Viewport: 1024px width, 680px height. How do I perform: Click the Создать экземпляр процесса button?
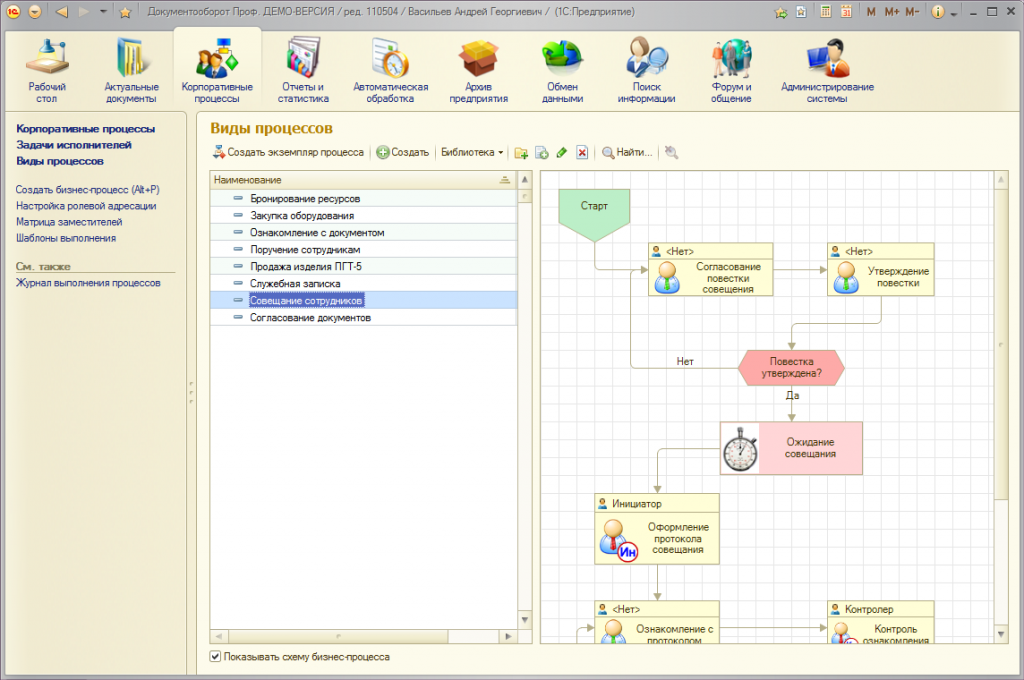tap(288, 153)
